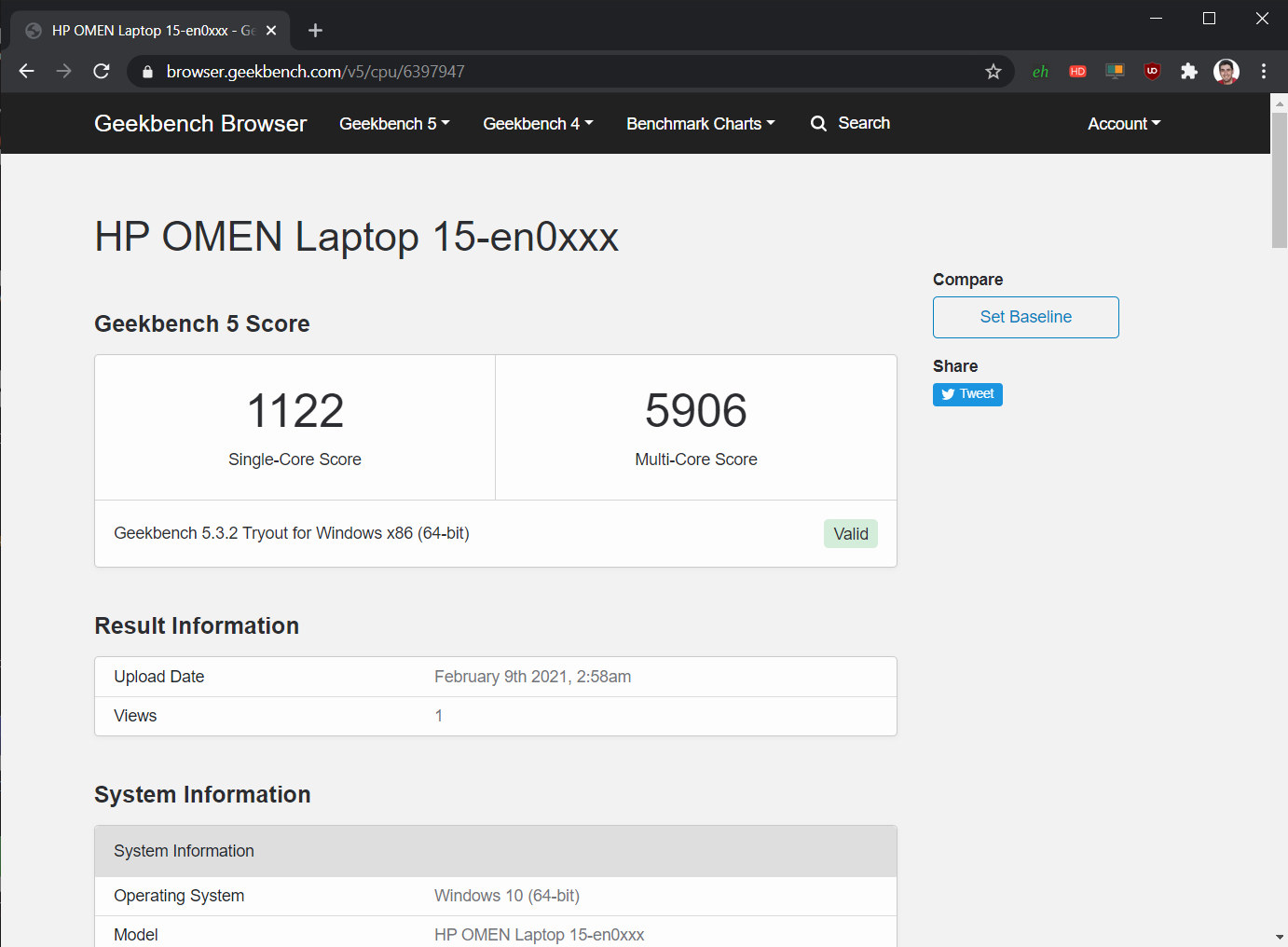The height and width of the screenshot is (947, 1288).
Task: Click the padlock site security icon
Action: pyautogui.click(x=147, y=72)
